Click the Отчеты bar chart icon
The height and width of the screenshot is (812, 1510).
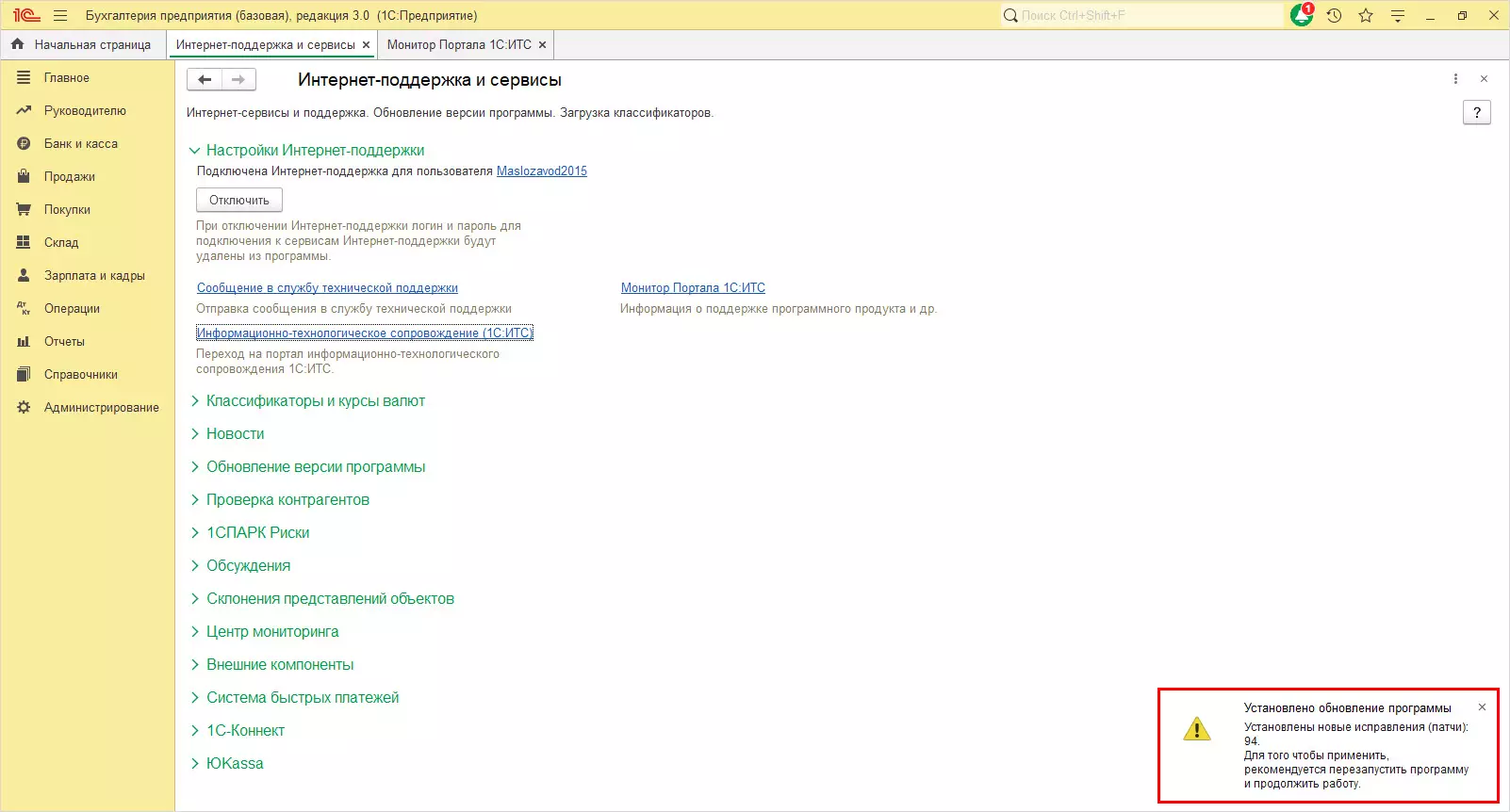(24, 342)
